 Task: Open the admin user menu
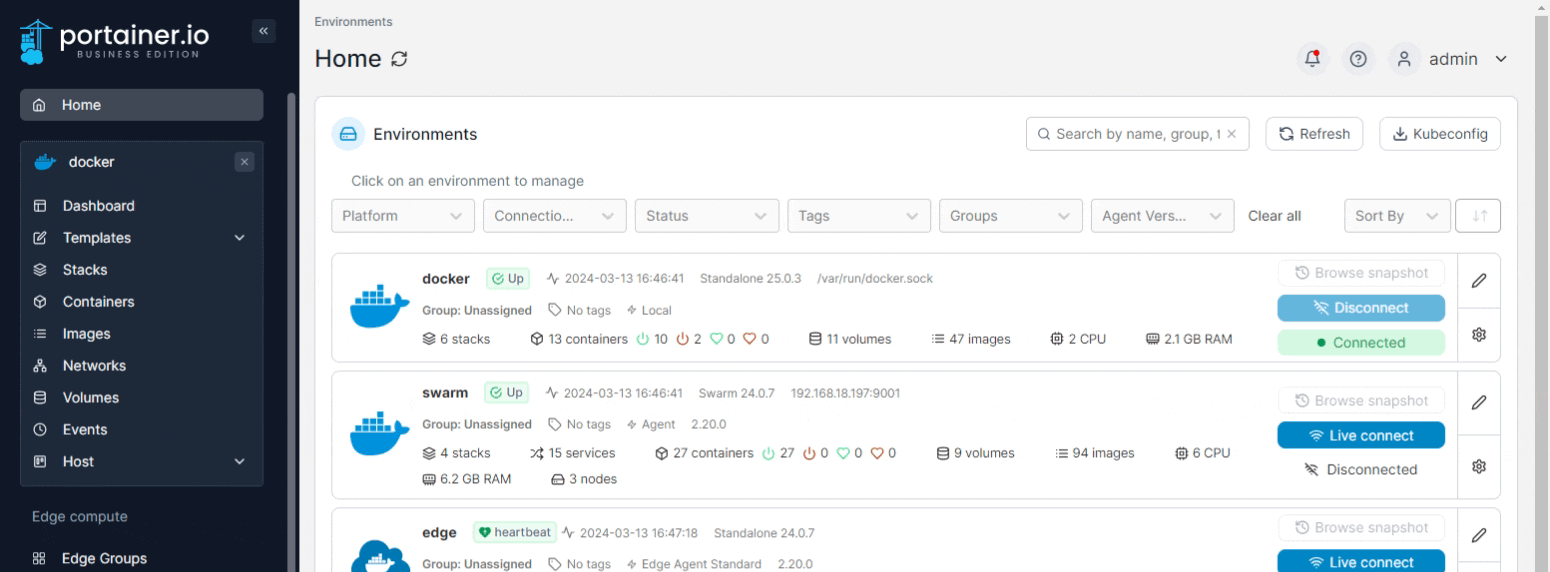(1452, 59)
